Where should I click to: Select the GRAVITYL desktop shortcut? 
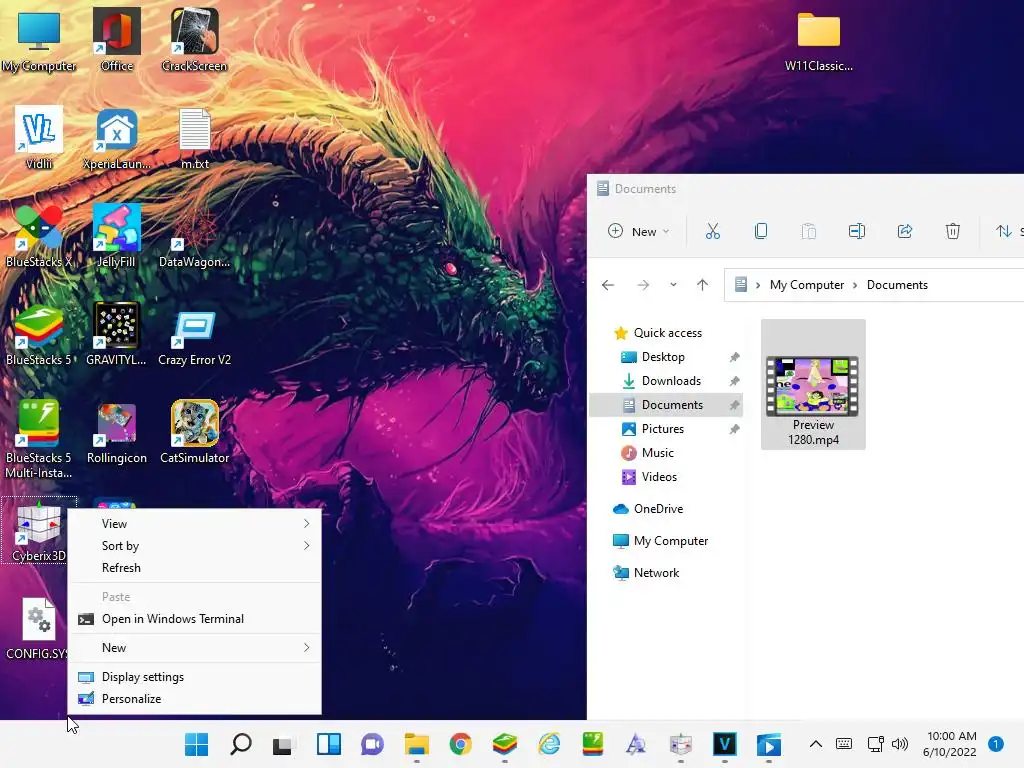[x=117, y=334]
